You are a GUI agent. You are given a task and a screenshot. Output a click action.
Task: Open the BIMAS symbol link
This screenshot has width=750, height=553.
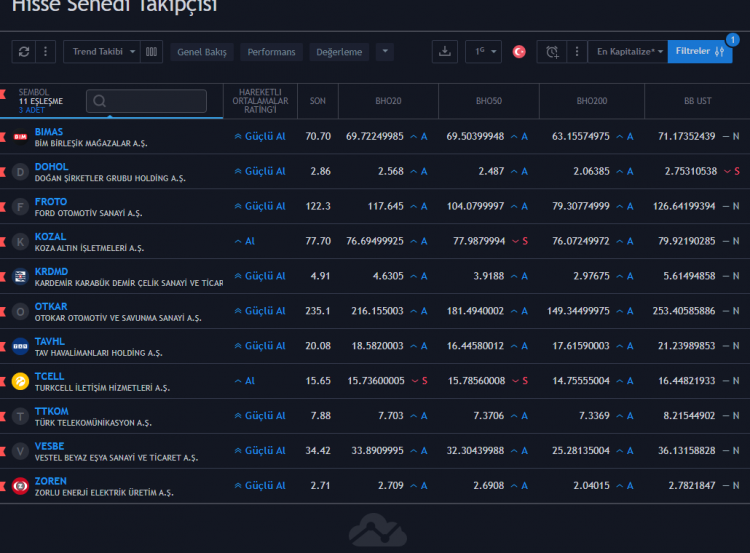coord(49,132)
